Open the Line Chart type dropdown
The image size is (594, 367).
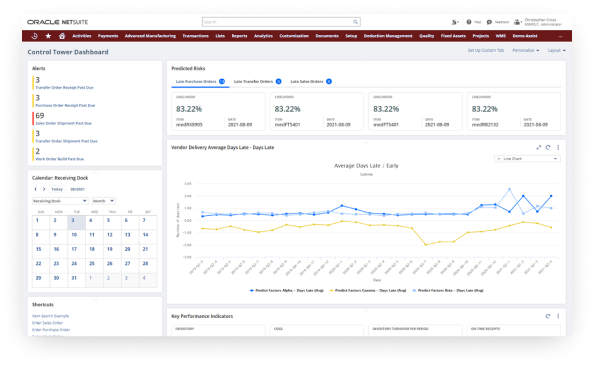pyautogui.click(x=527, y=159)
